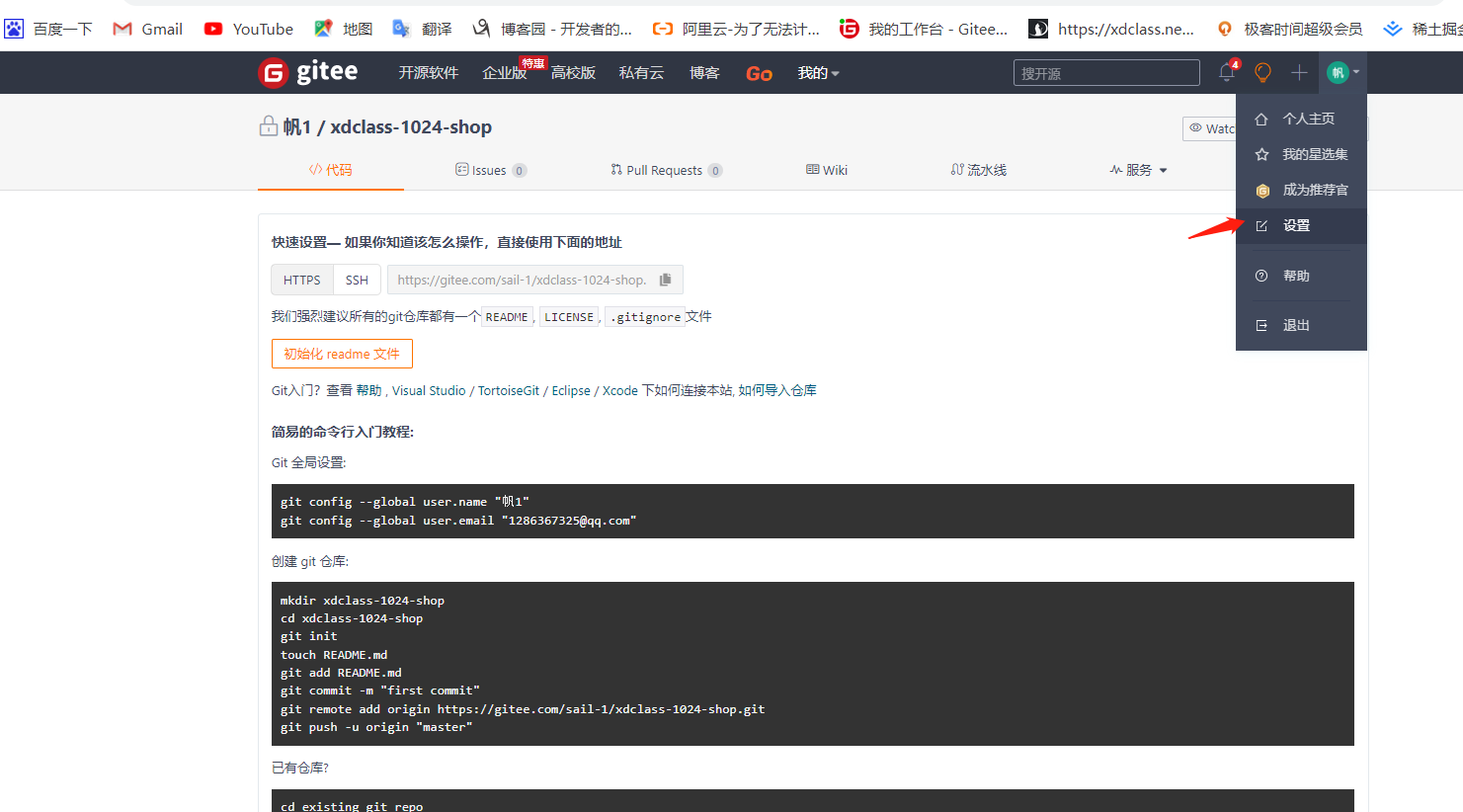
Task: Click the Go link in navigation
Action: pos(759,73)
